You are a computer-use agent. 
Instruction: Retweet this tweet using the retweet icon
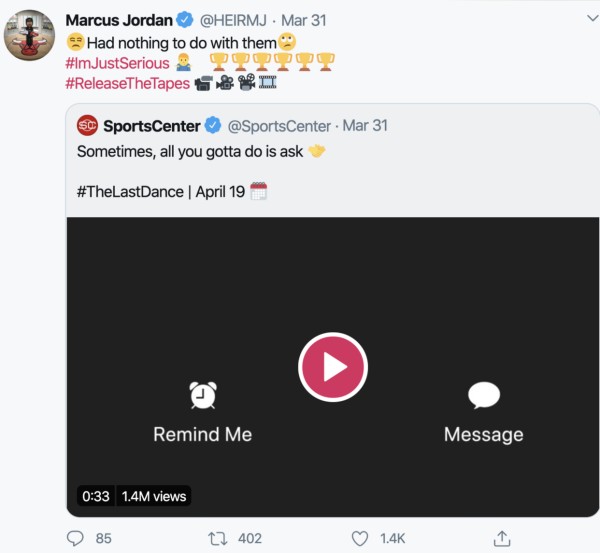[x=217, y=538]
